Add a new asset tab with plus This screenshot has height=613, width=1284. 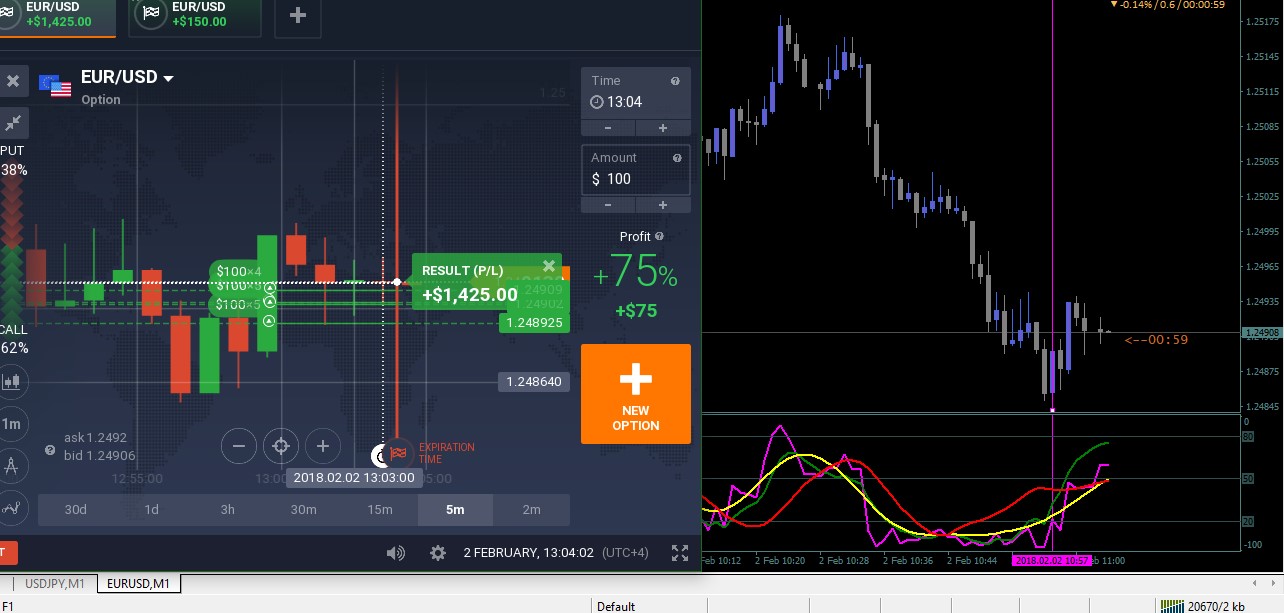(298, 15)
